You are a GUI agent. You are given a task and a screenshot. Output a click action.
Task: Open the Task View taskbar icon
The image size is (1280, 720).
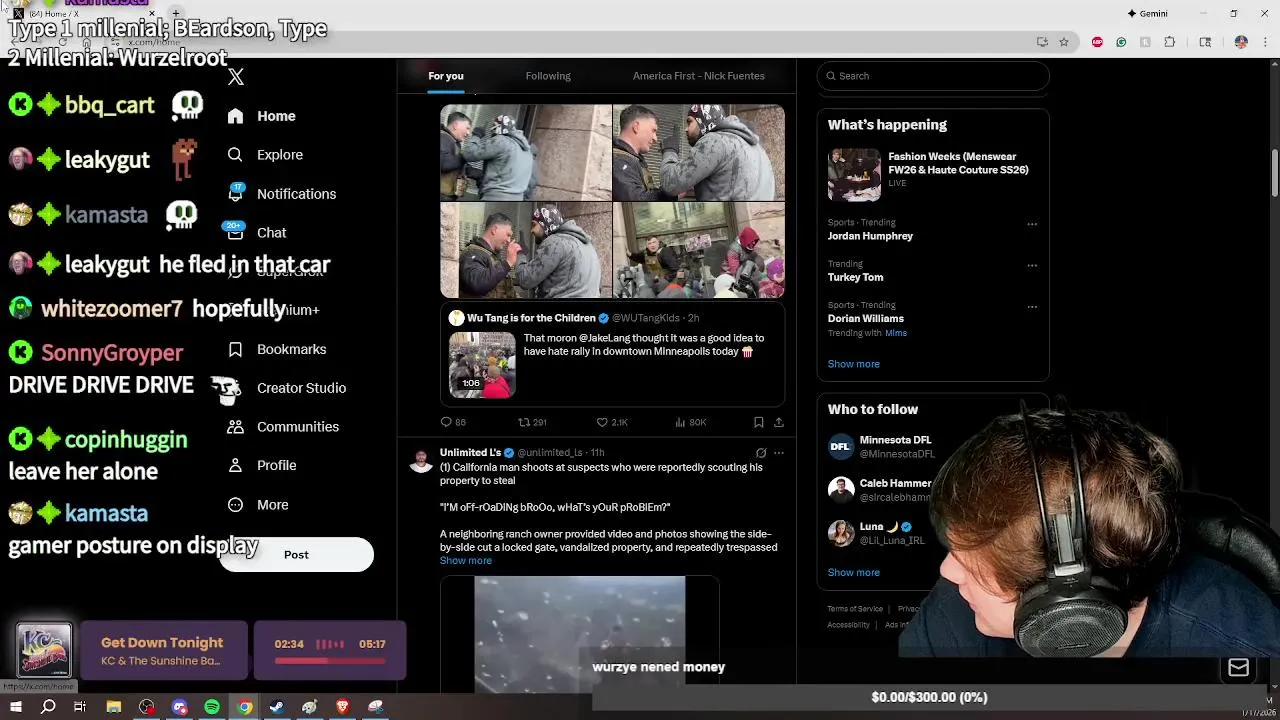coord(80,707)
